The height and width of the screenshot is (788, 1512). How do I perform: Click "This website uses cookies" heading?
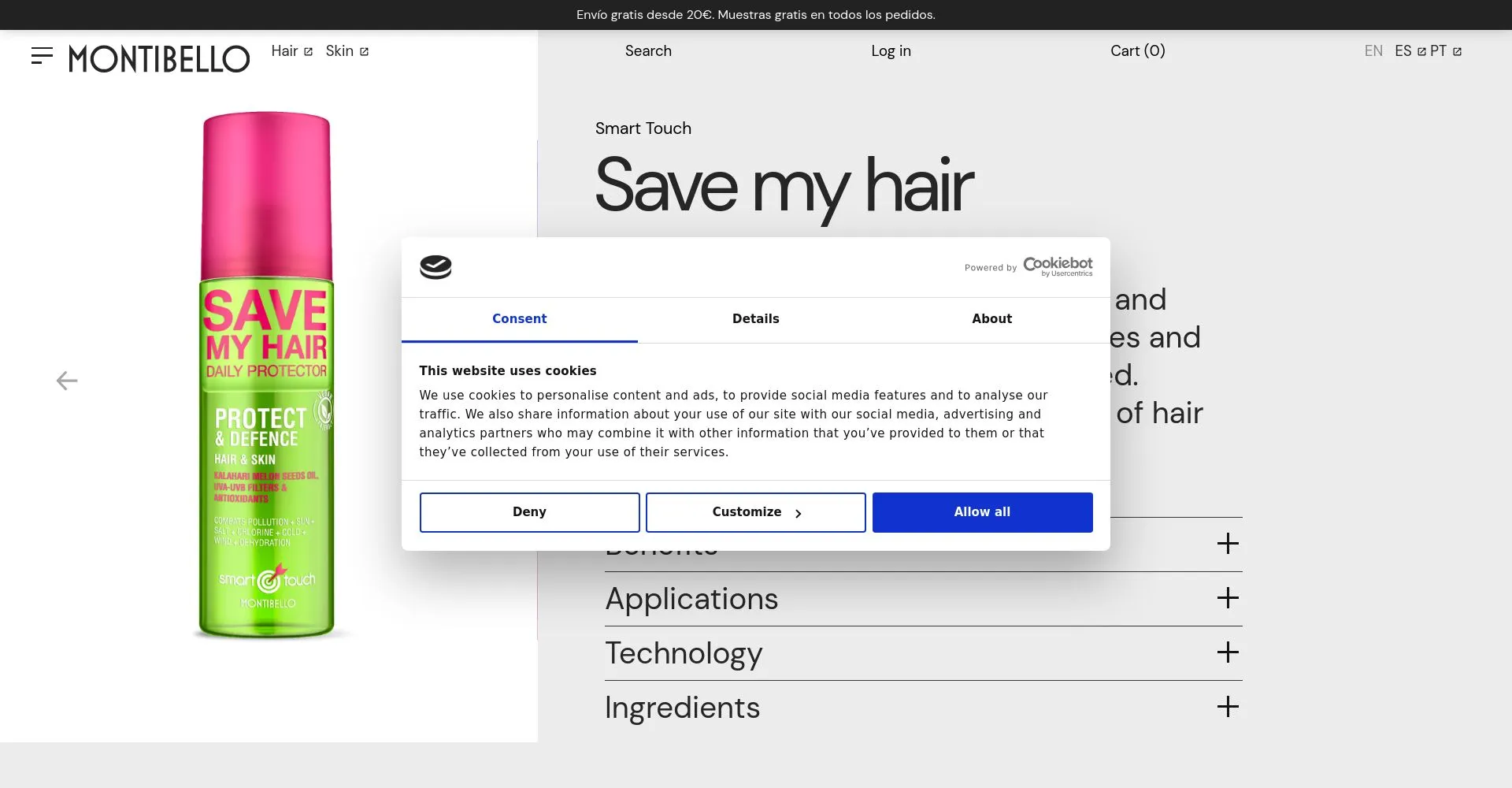pos(508,371)
